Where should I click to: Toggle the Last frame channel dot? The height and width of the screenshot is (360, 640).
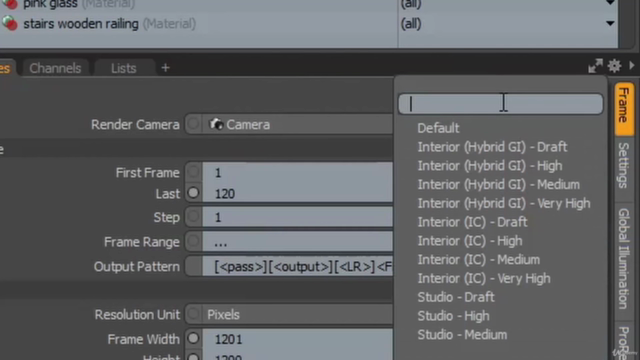pos(193,193)
